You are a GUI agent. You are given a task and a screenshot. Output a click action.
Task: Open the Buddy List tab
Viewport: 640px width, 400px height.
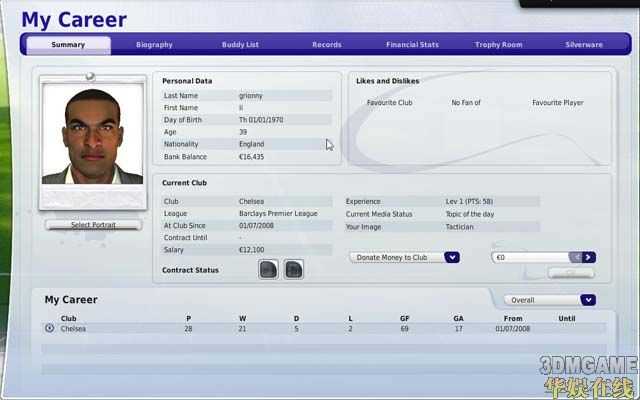pyautogui.click(x=240, y=45)
